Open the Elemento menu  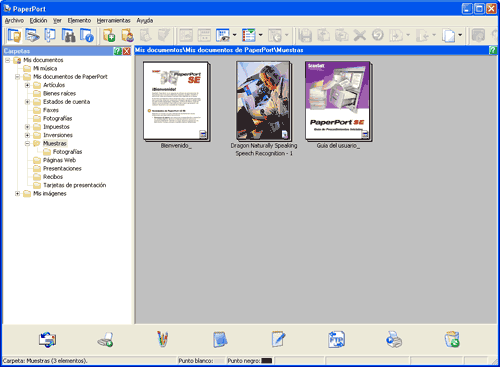pyautogui.click(x=79, y=21)
